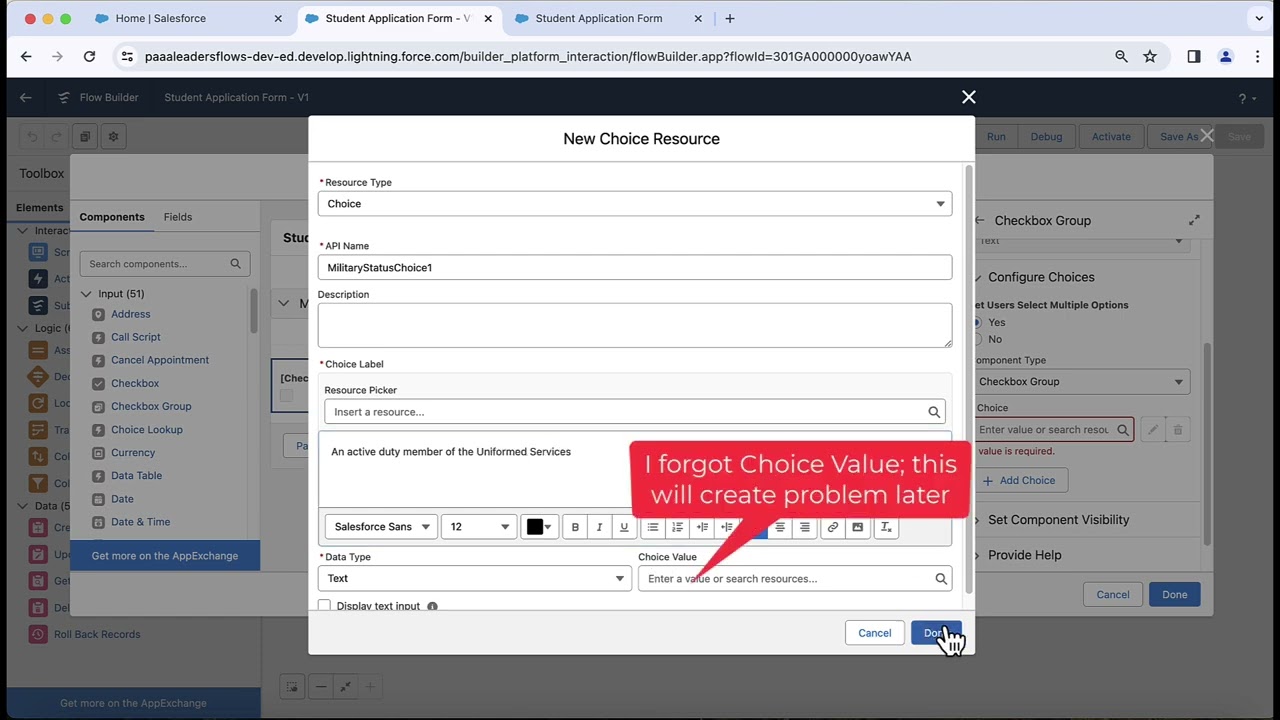Open the Data Type Text dropdown
This screenshot has width=1280, height=720.
pyautogui.click(x=474, y=579)
